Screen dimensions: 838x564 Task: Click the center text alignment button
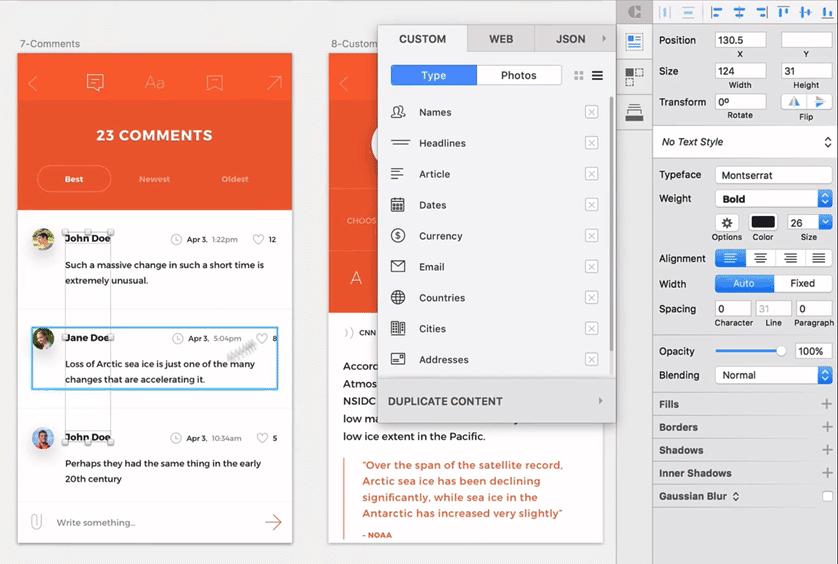[760, 258]
